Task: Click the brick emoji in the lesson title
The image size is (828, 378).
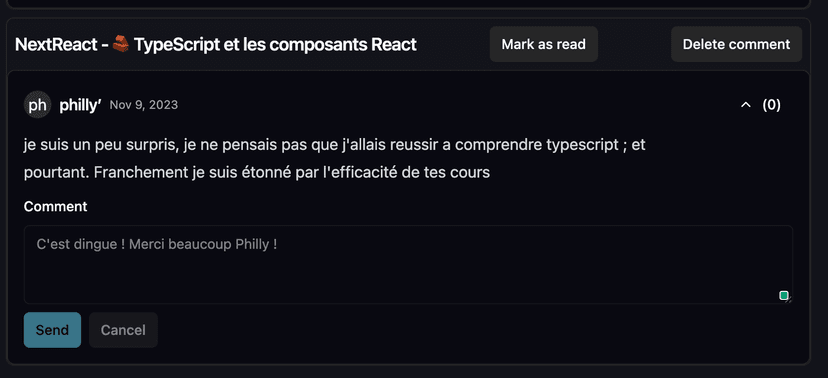Action: pos(121,44)
